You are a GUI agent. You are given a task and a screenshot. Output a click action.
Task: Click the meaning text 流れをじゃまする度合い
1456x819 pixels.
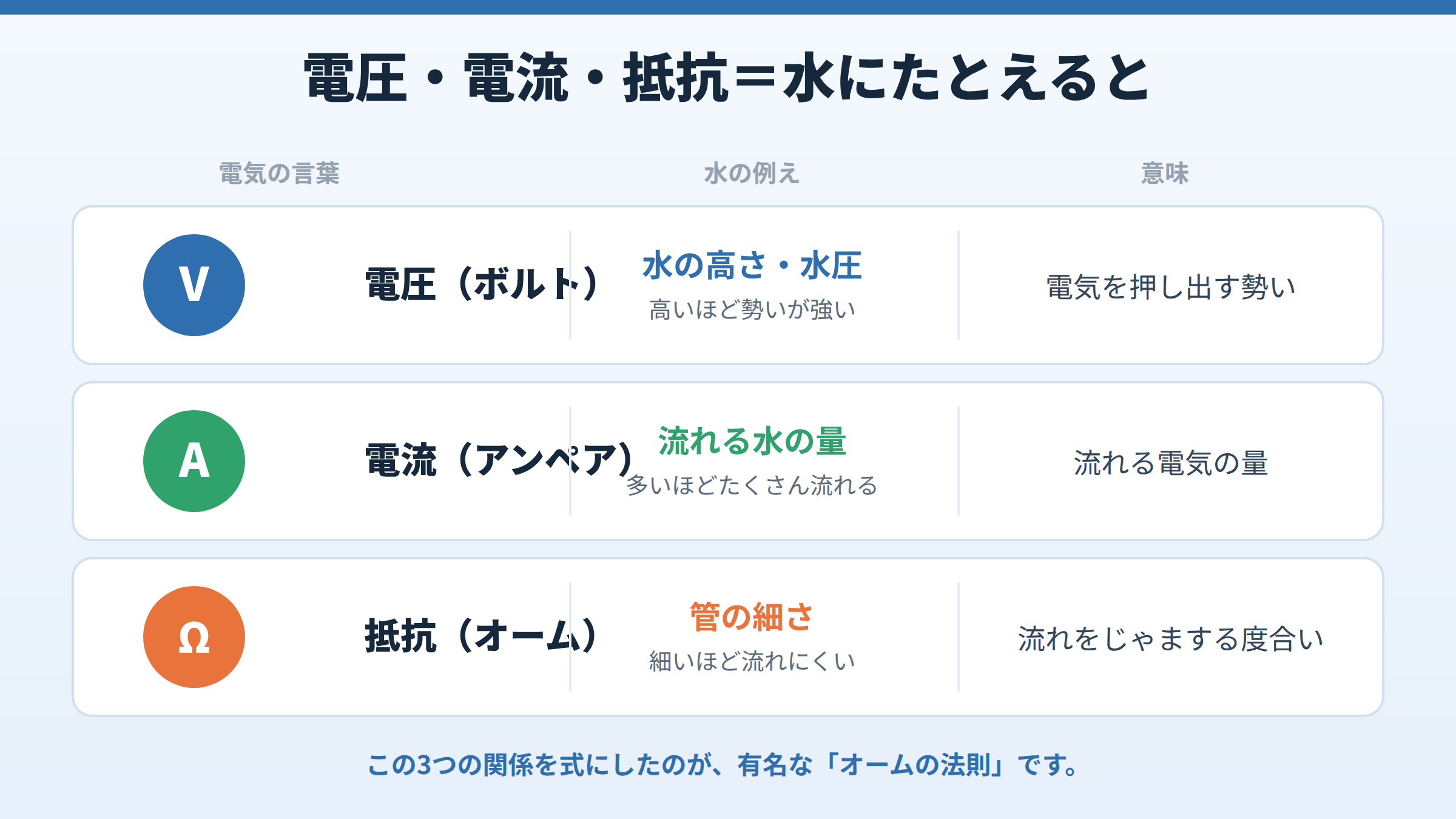(x=1171, y=639)
